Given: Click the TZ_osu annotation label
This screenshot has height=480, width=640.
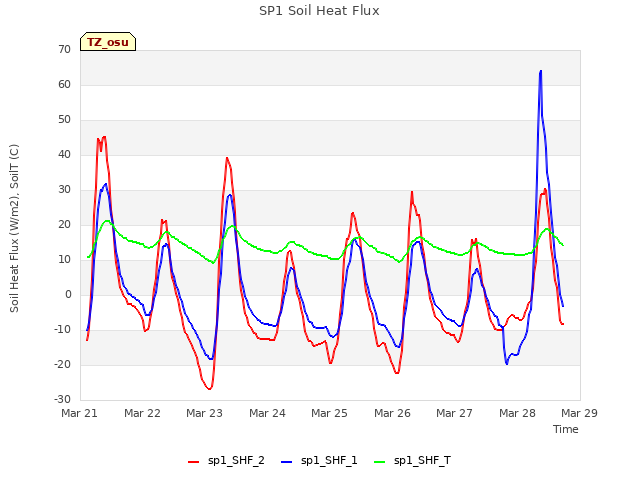Looking at the screenshot, I should click(x=108, y=42).
